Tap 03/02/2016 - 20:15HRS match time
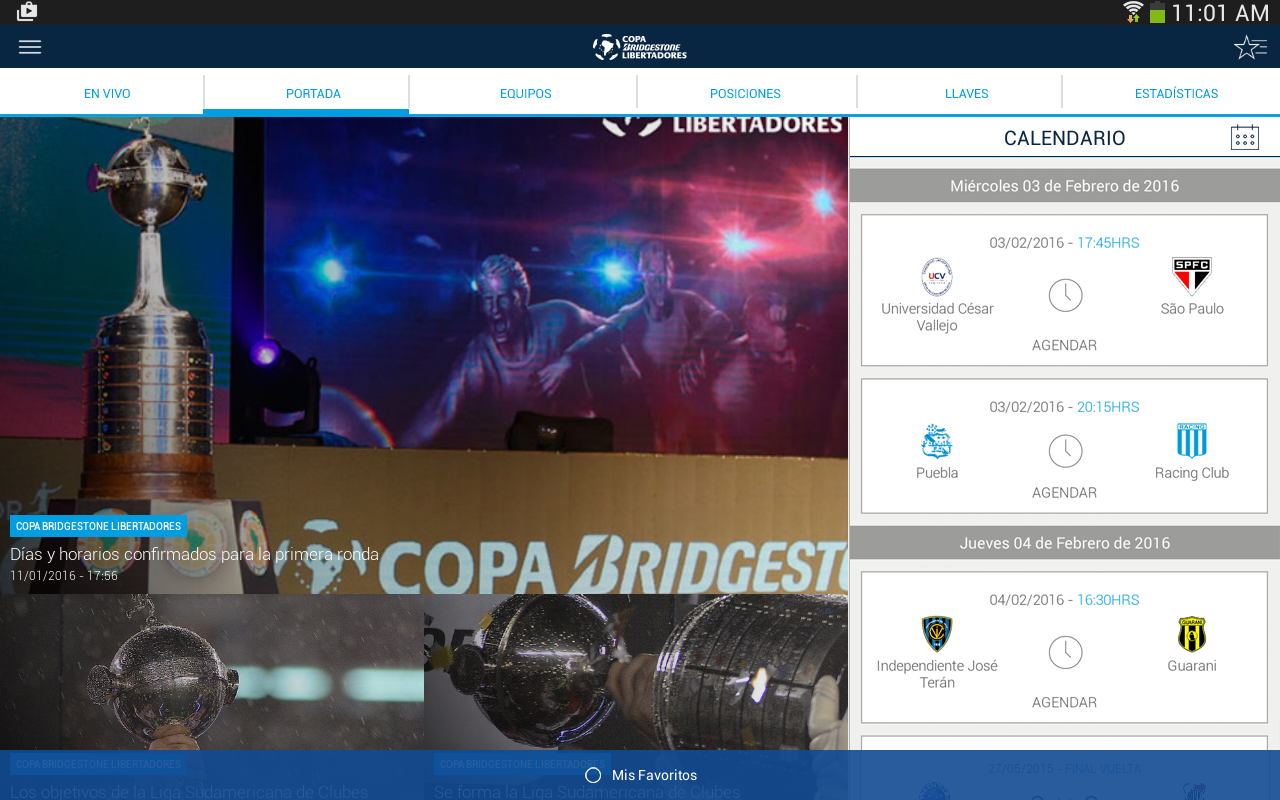This screenshot has height=800, width=1280. point(1064,407)
